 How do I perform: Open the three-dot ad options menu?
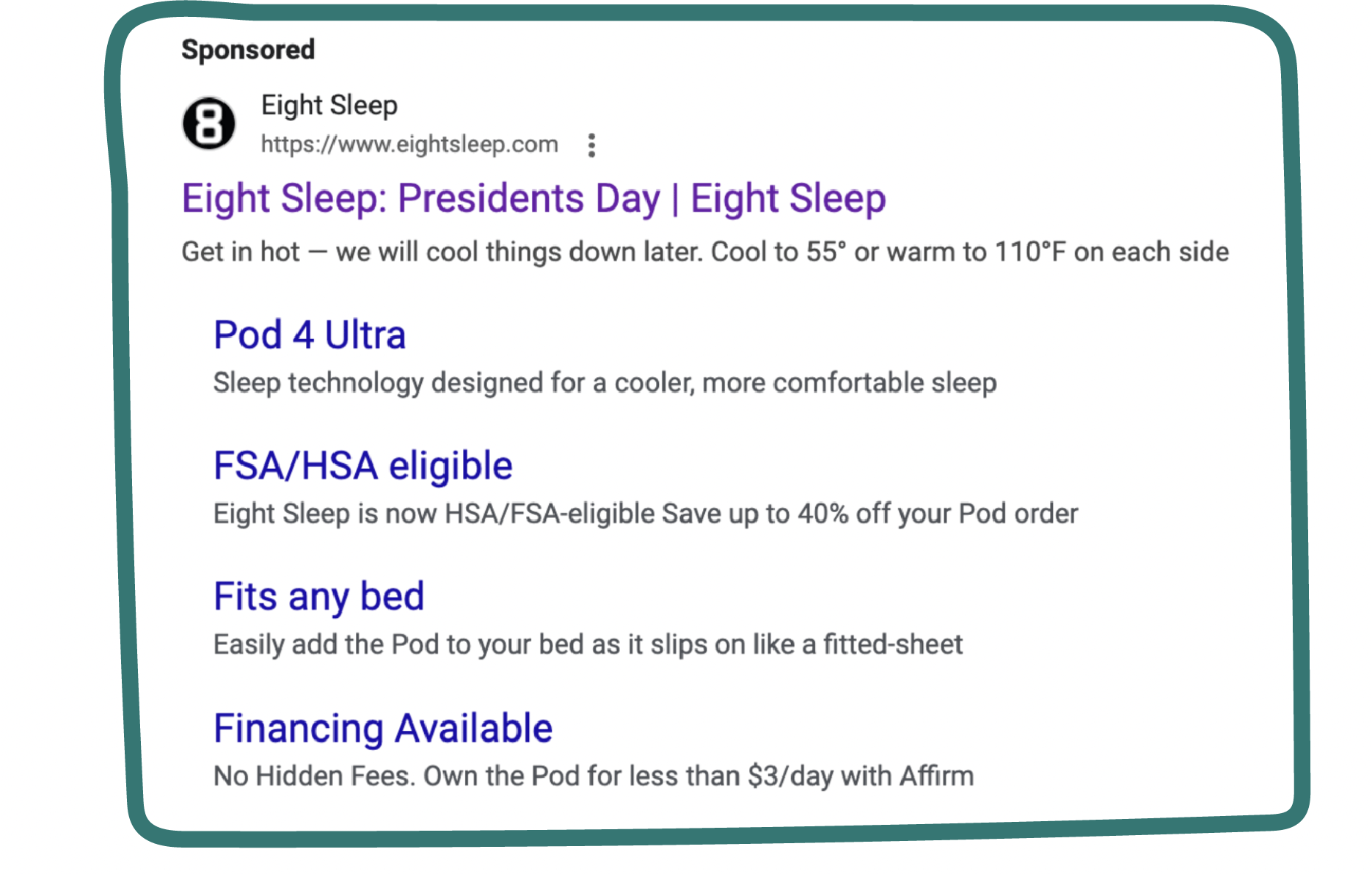pos(591,145)
